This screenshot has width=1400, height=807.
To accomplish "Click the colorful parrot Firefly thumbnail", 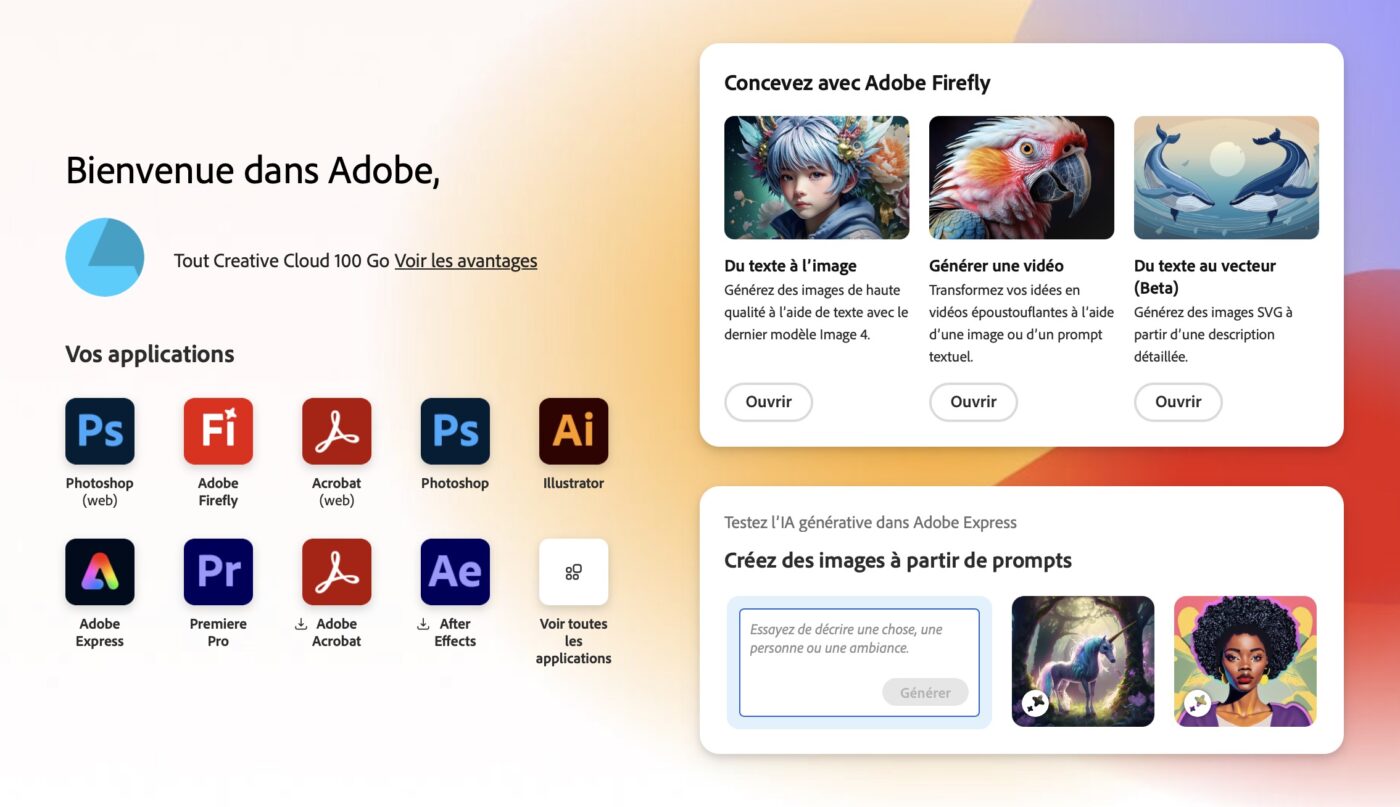I will [1021, 178].
